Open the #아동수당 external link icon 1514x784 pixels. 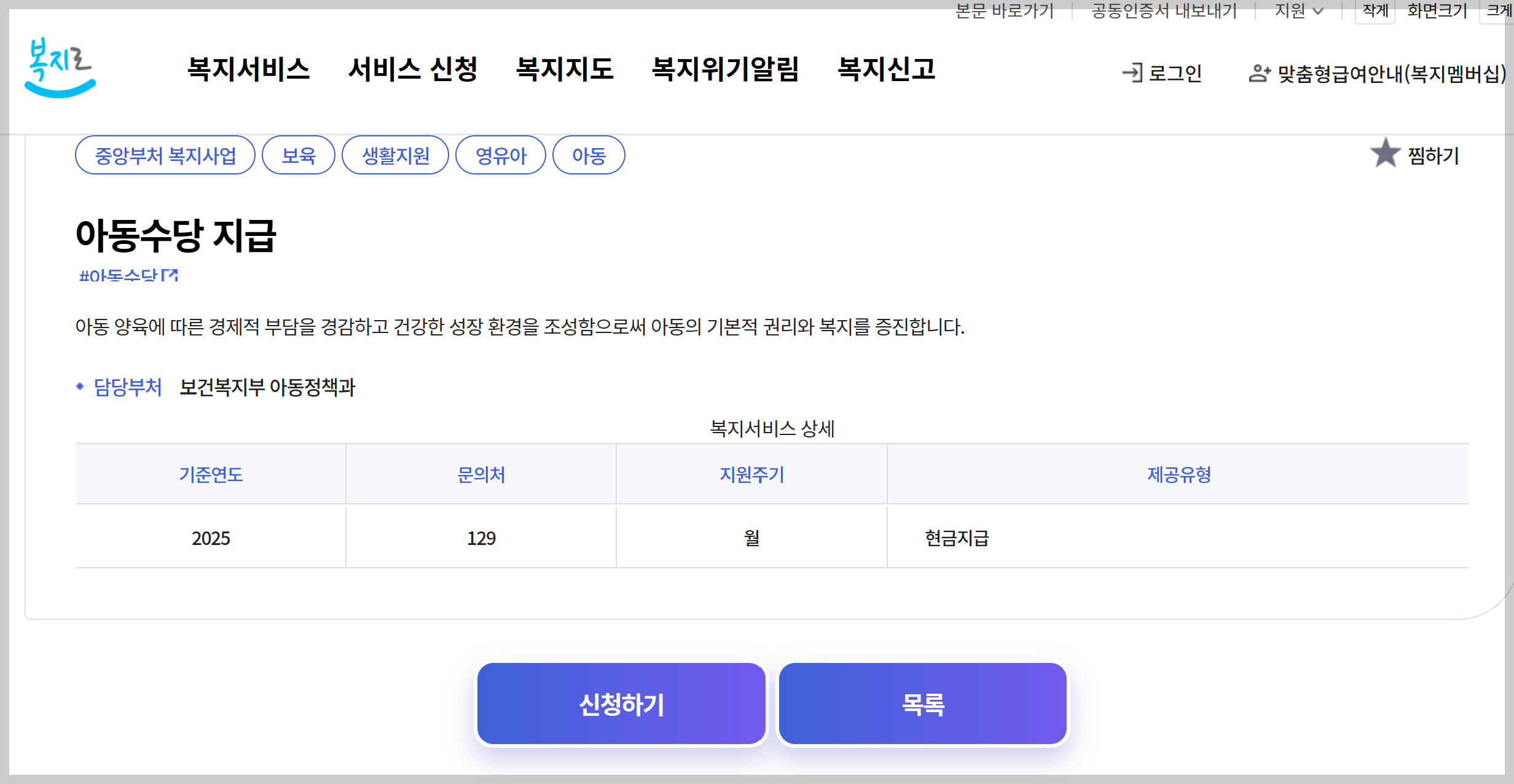coord(170,275)
